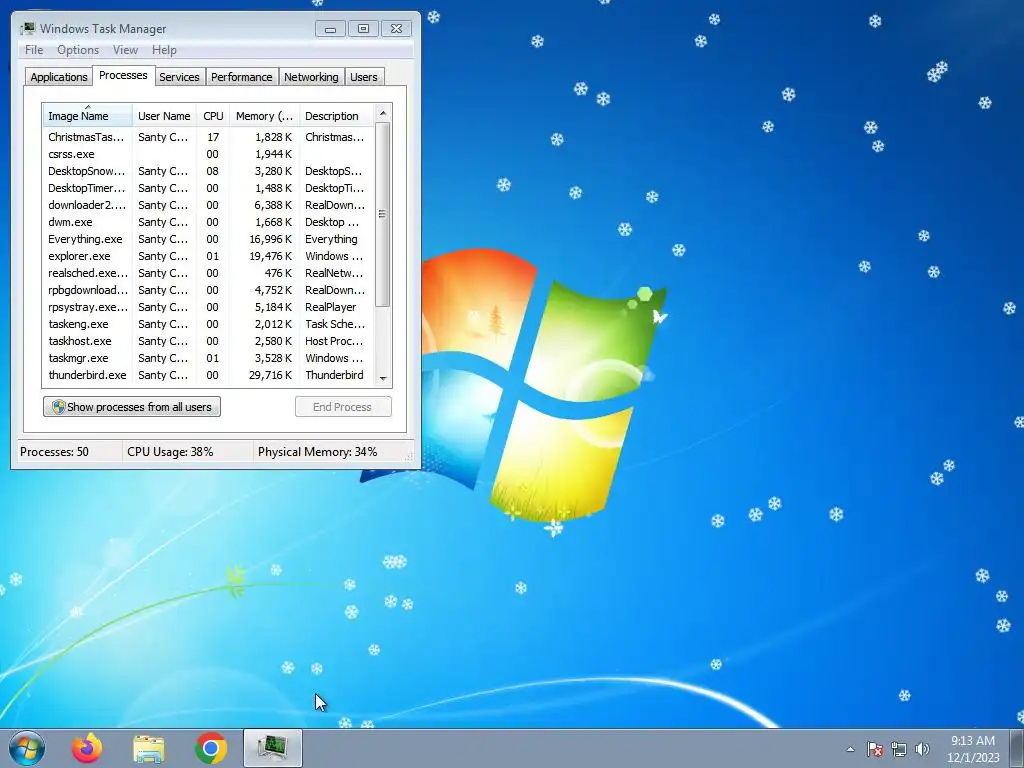Click the Physical Memory: 34% status entry

(317, 452)
